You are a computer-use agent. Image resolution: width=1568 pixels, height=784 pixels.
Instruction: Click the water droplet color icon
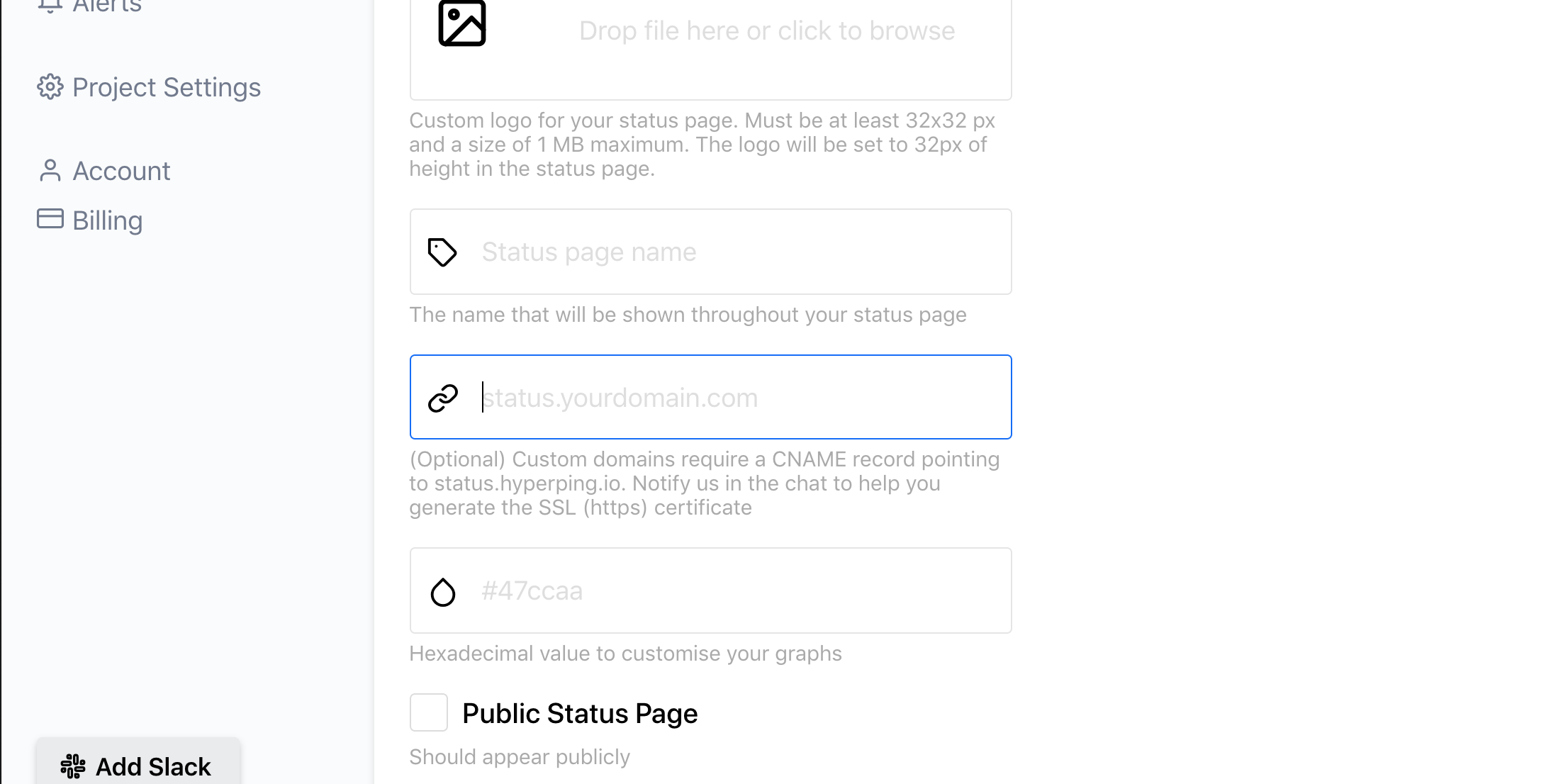[x=443, y=592]
